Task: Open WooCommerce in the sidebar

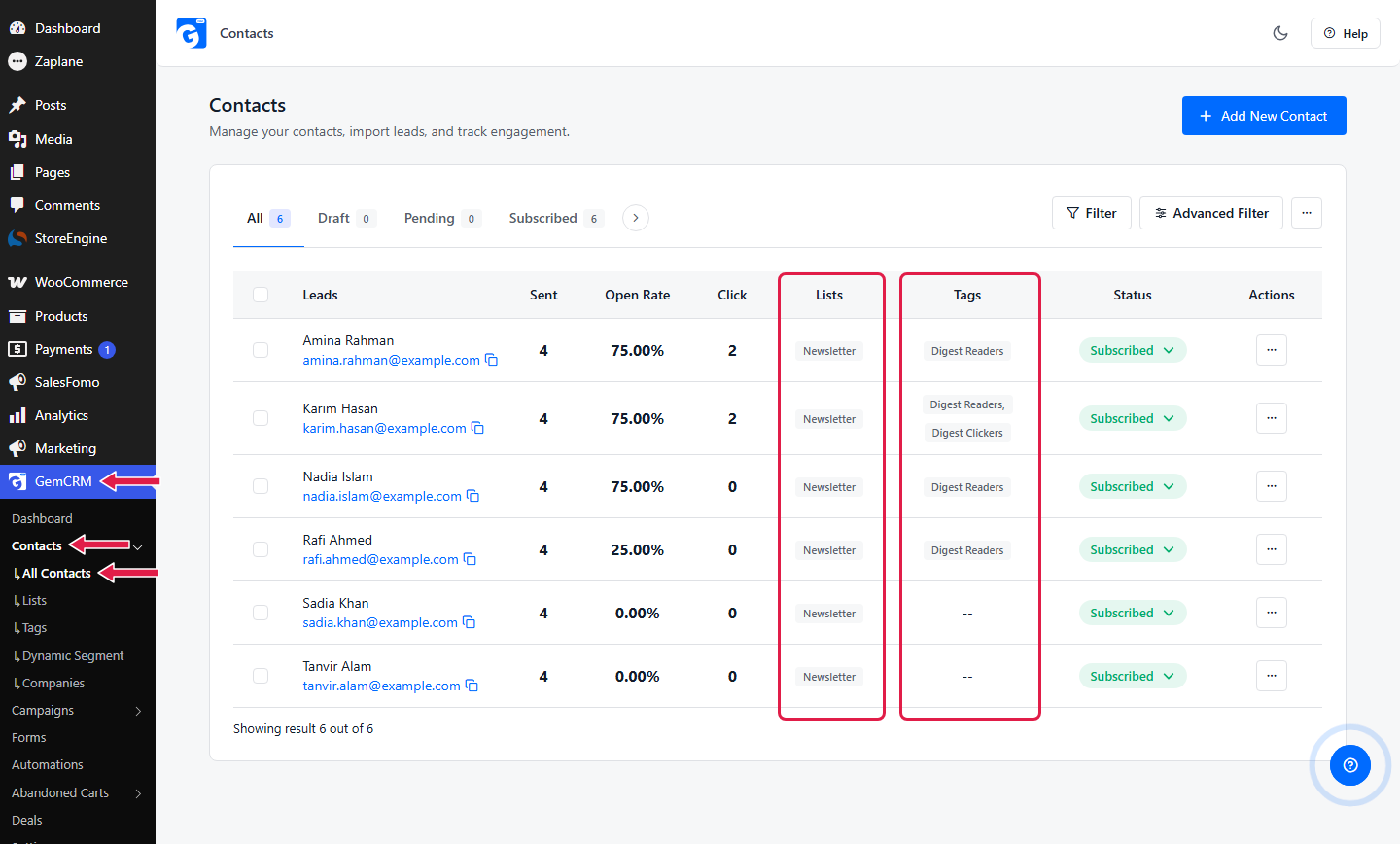Action: pos(78,282)
